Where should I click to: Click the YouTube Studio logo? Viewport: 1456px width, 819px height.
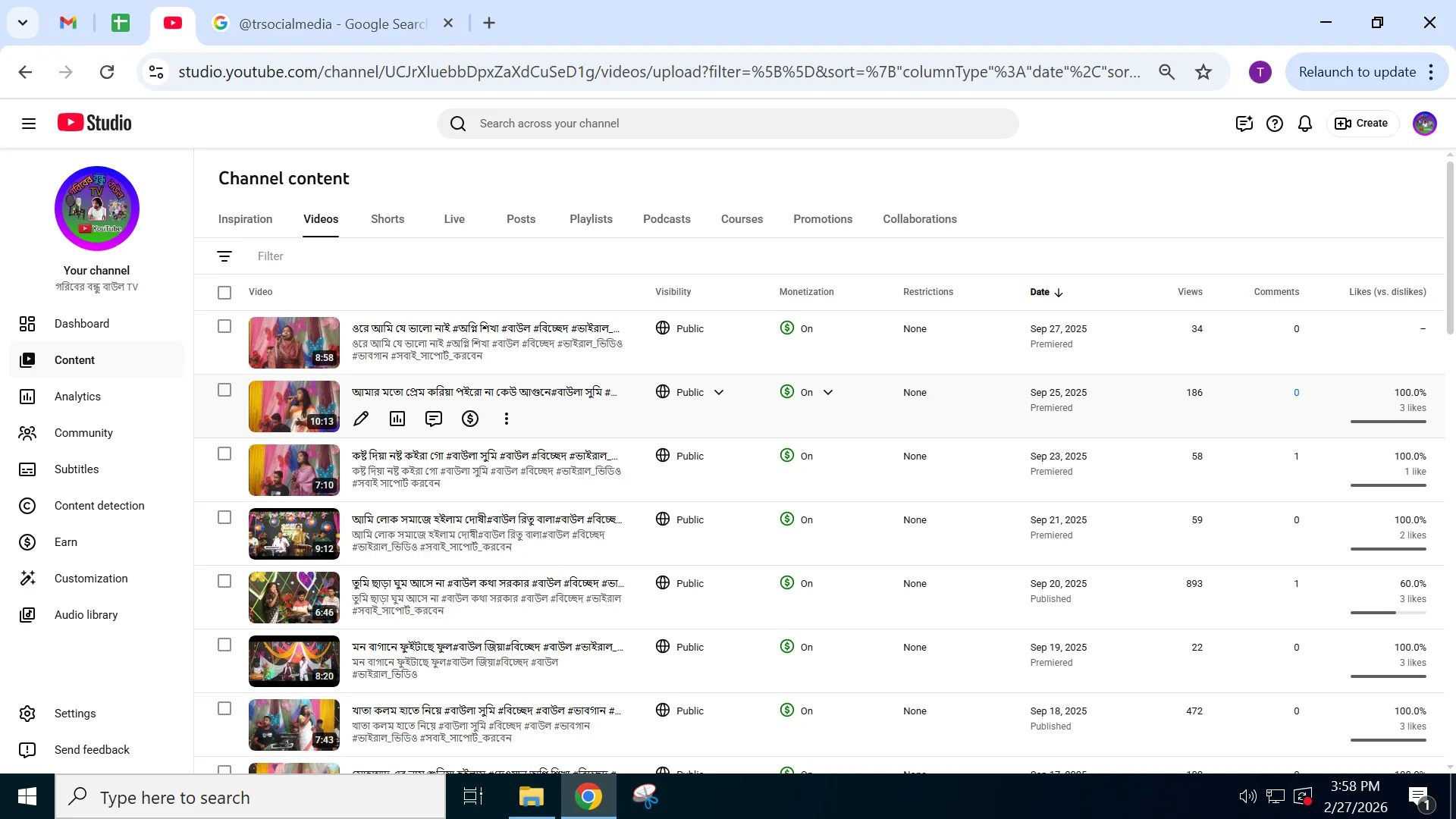click(x=95, y=123)
